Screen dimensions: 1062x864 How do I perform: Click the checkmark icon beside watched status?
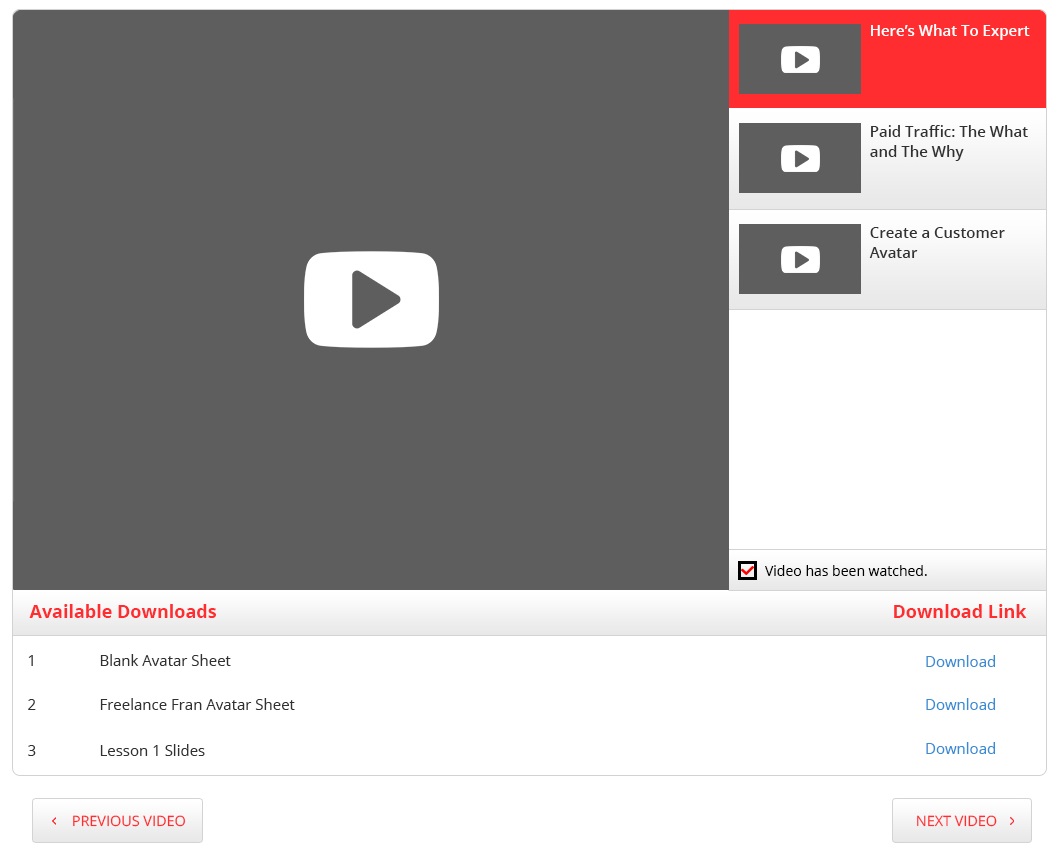coord(747,570)
